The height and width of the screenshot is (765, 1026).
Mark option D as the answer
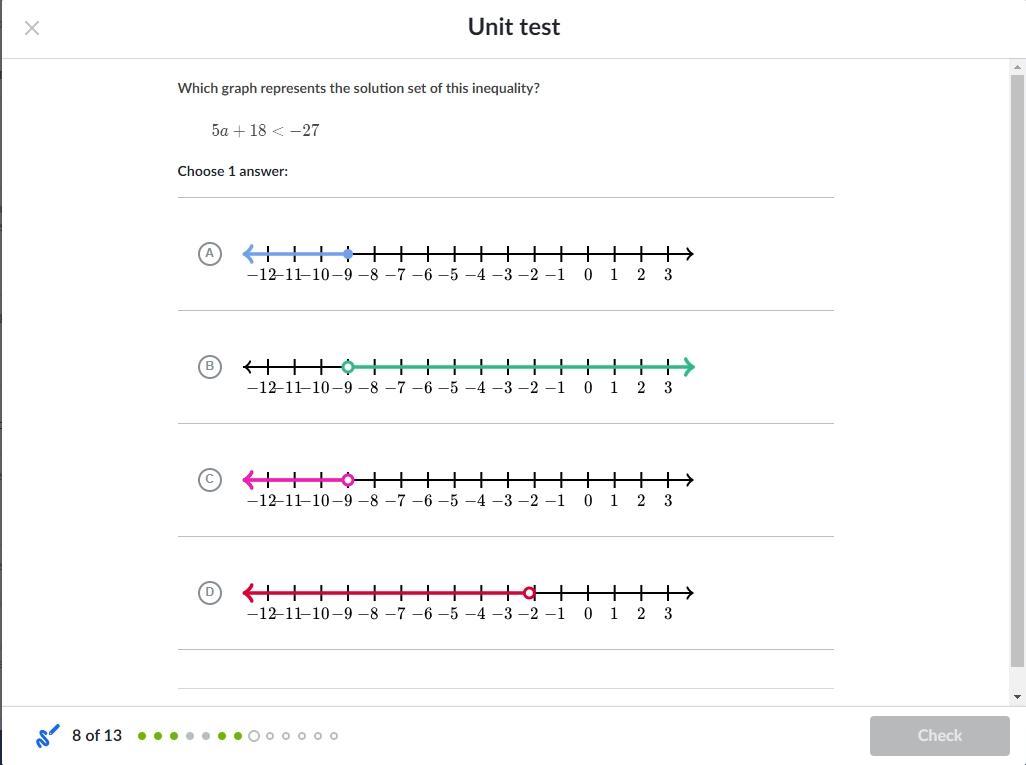(x=209, y=593)
